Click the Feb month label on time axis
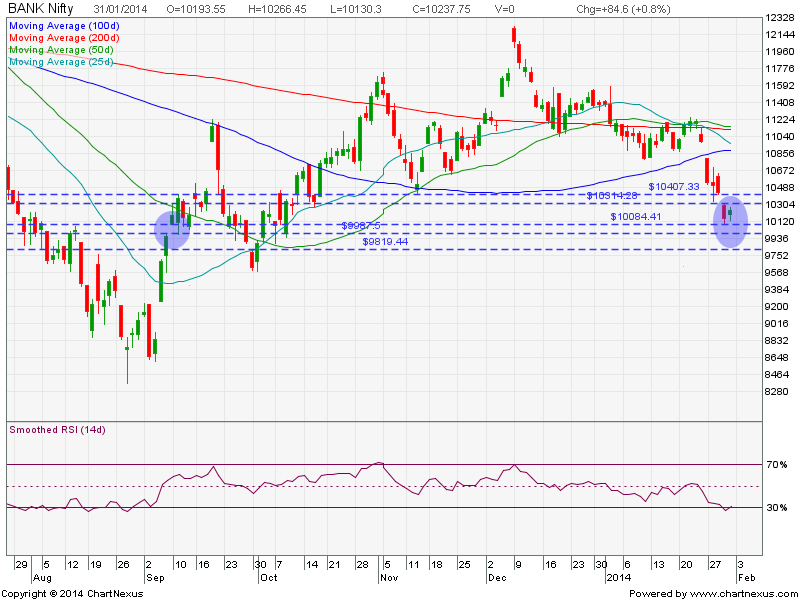 pos(745,578)
